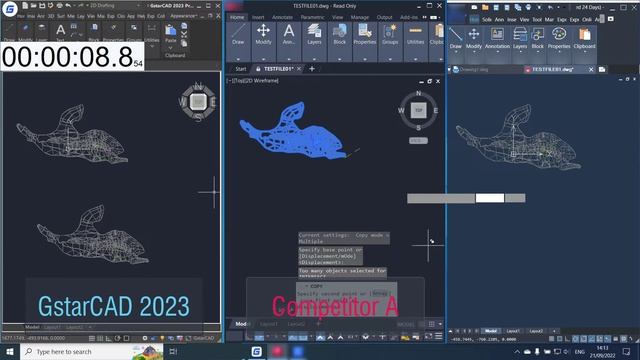The image size is (640, 360).
Task: Open the customization menu in Competitor A status bar
Action: (439, 336)
